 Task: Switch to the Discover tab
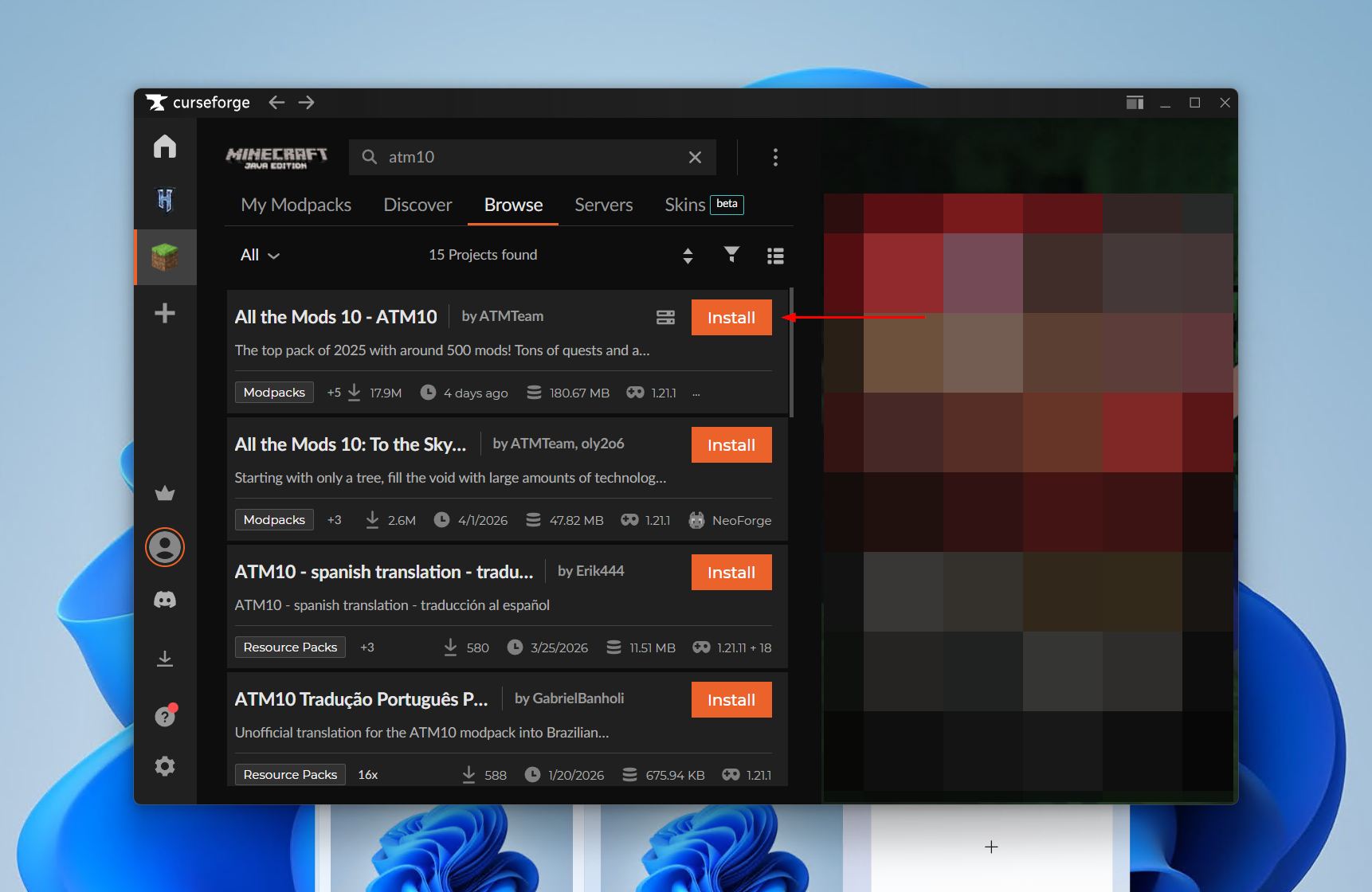point(417,205)
